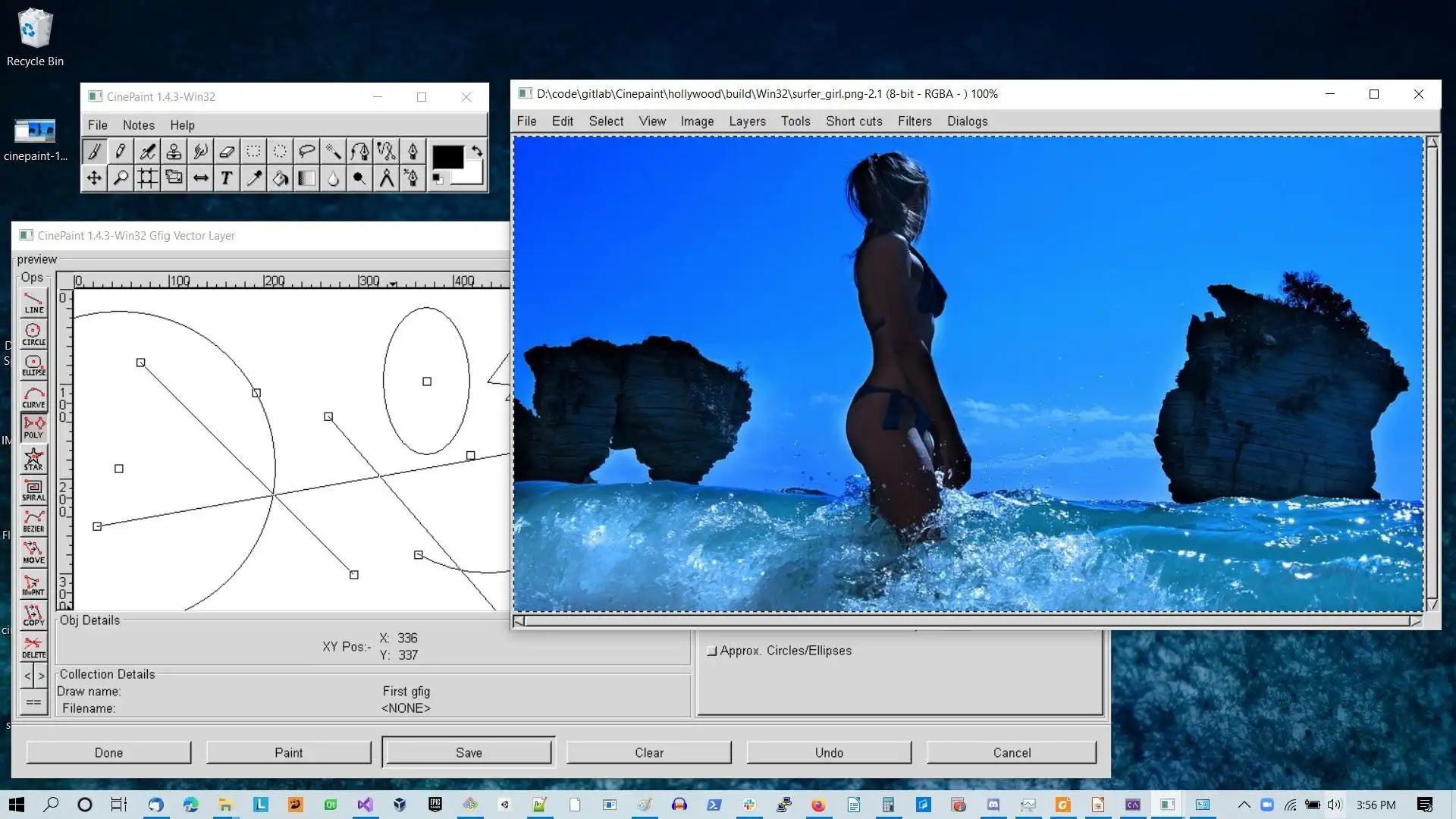This screenshot has width=1456, height=819.
Task: Click the Done button to confirm
Action: click(107, 752)
